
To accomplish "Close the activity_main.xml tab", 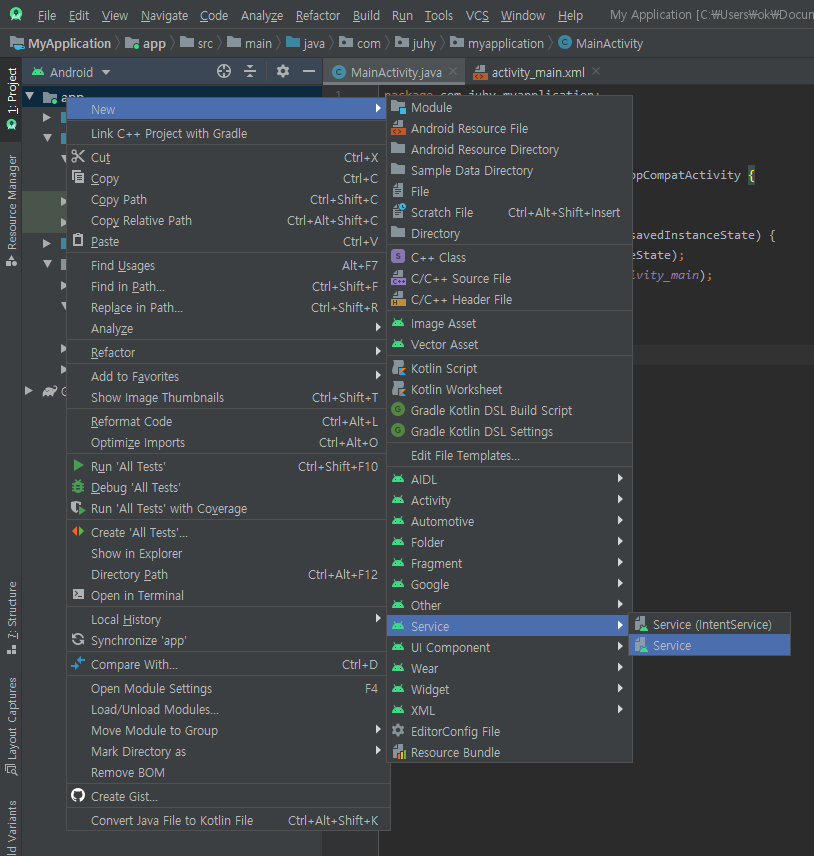I will tap(596, 72).
